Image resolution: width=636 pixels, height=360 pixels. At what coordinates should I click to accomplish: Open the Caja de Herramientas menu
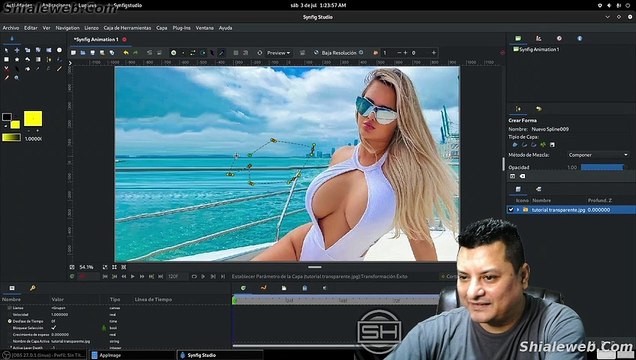(127, 28)
